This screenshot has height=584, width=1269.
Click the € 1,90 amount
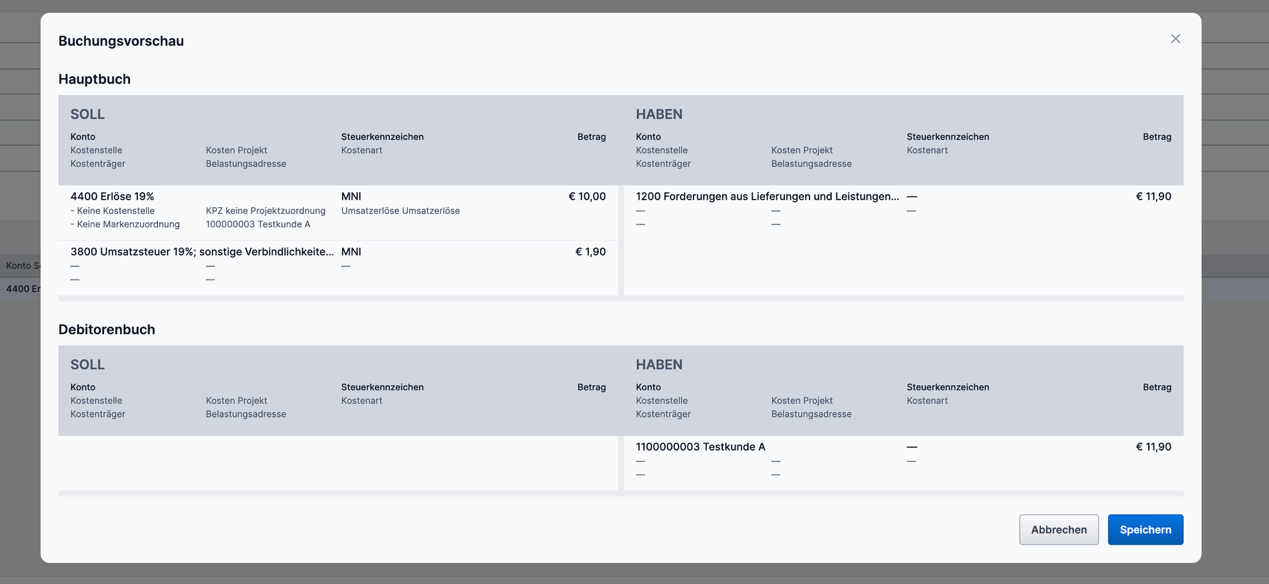tap(590, 252)
